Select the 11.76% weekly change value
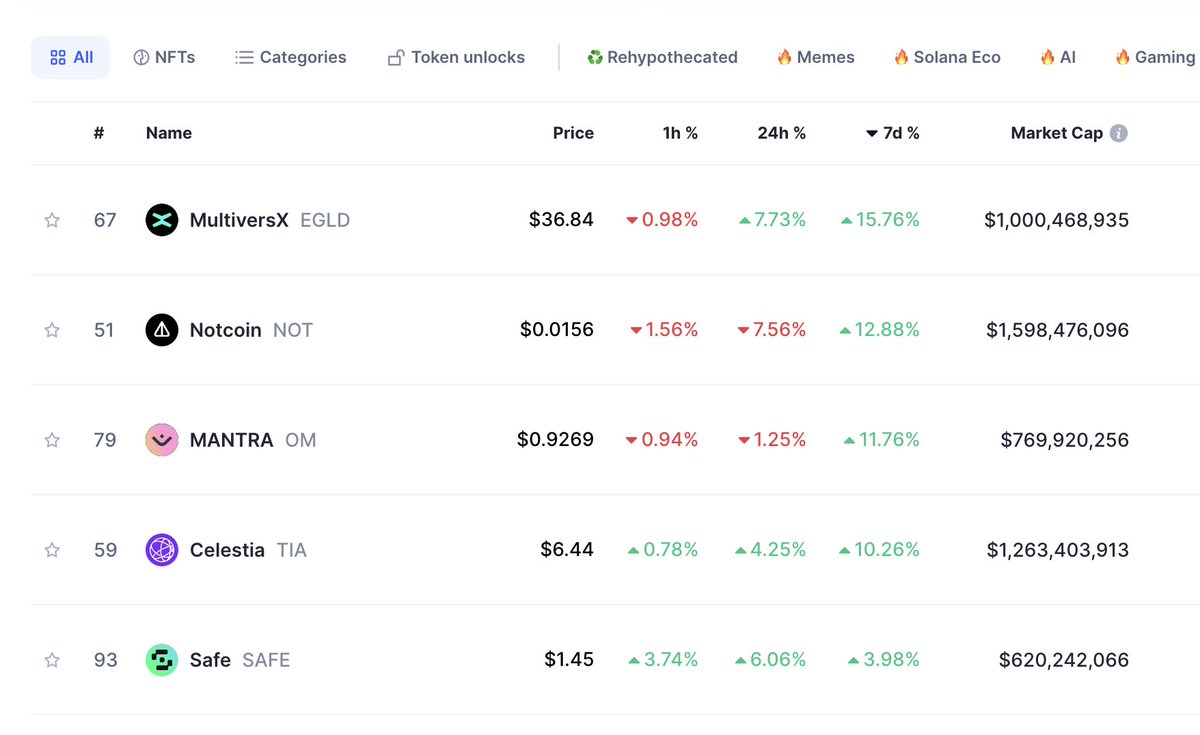 (882, 440)
